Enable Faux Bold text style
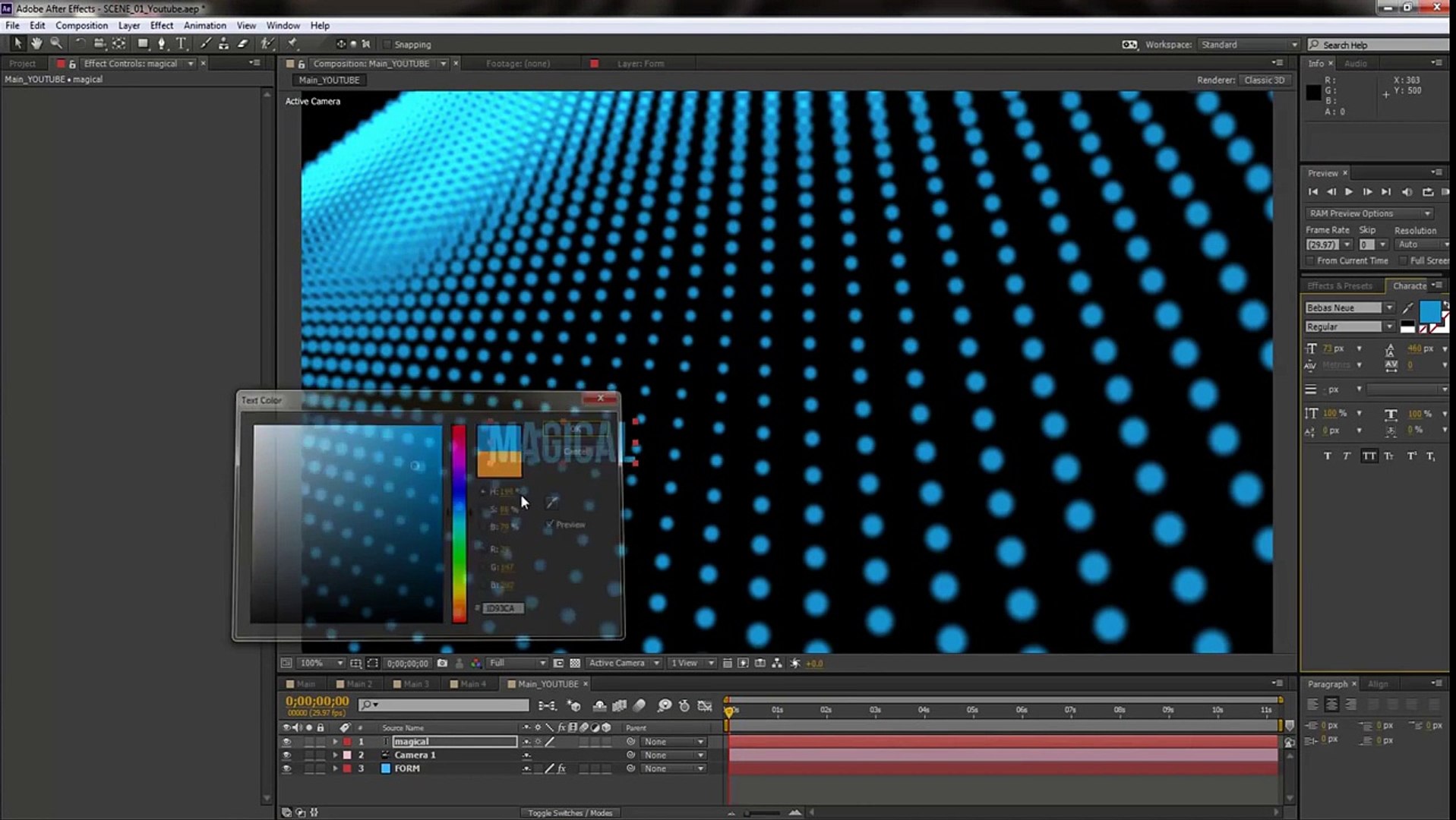This screenshot has width=1456, height=820. point(1327,456)
